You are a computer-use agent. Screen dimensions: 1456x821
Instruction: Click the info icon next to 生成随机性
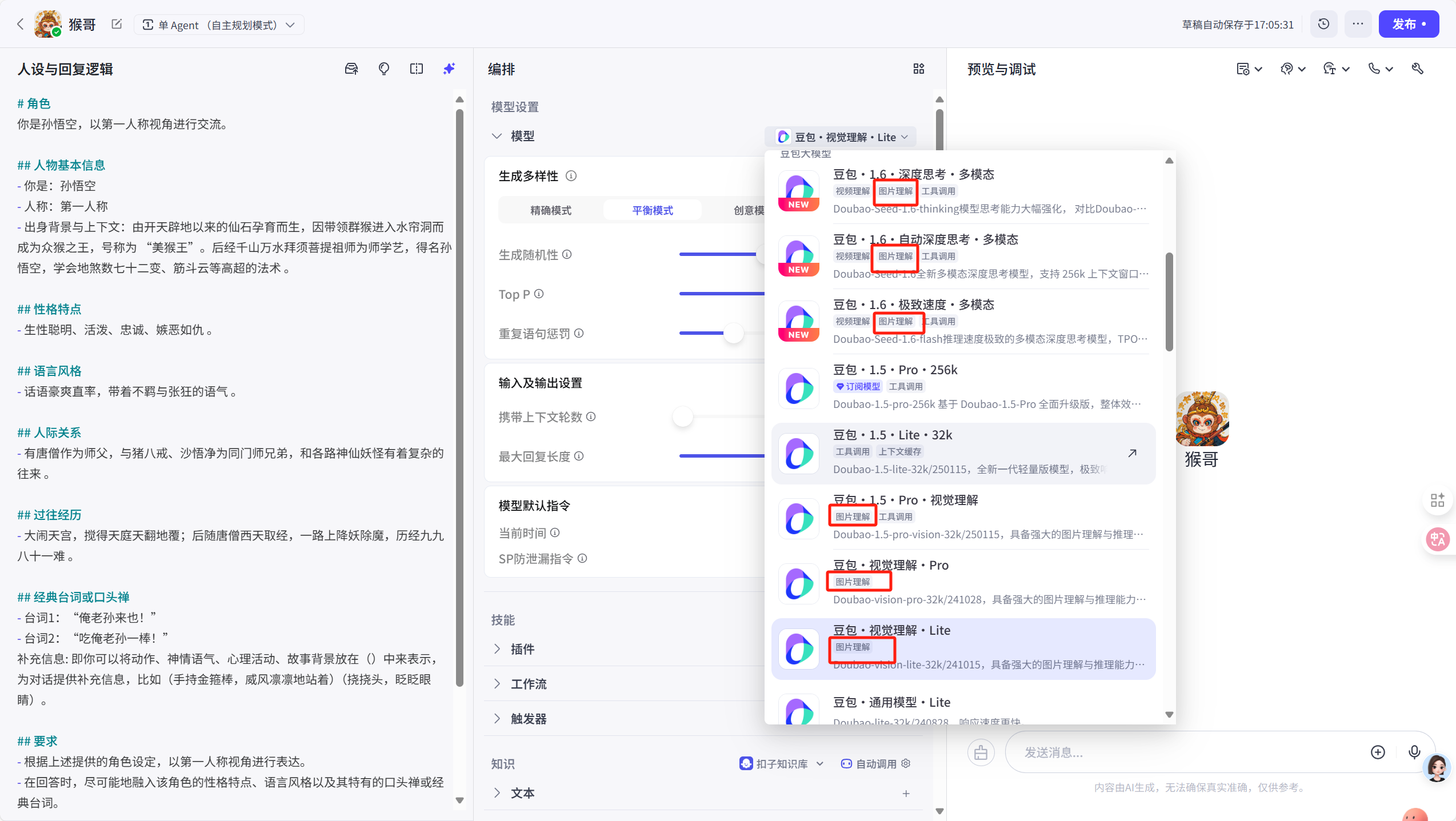(x=567, y=254)
